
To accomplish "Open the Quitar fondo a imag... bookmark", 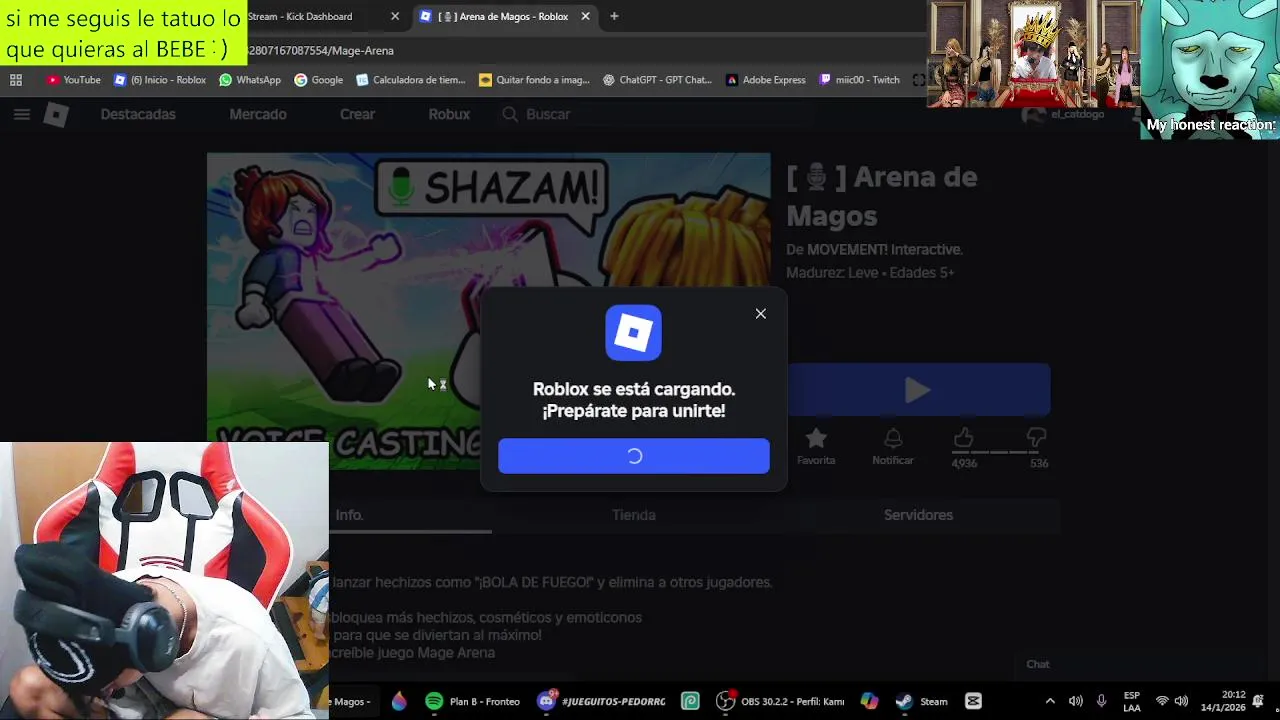I will pyautogui.click(x=535, y=80).
